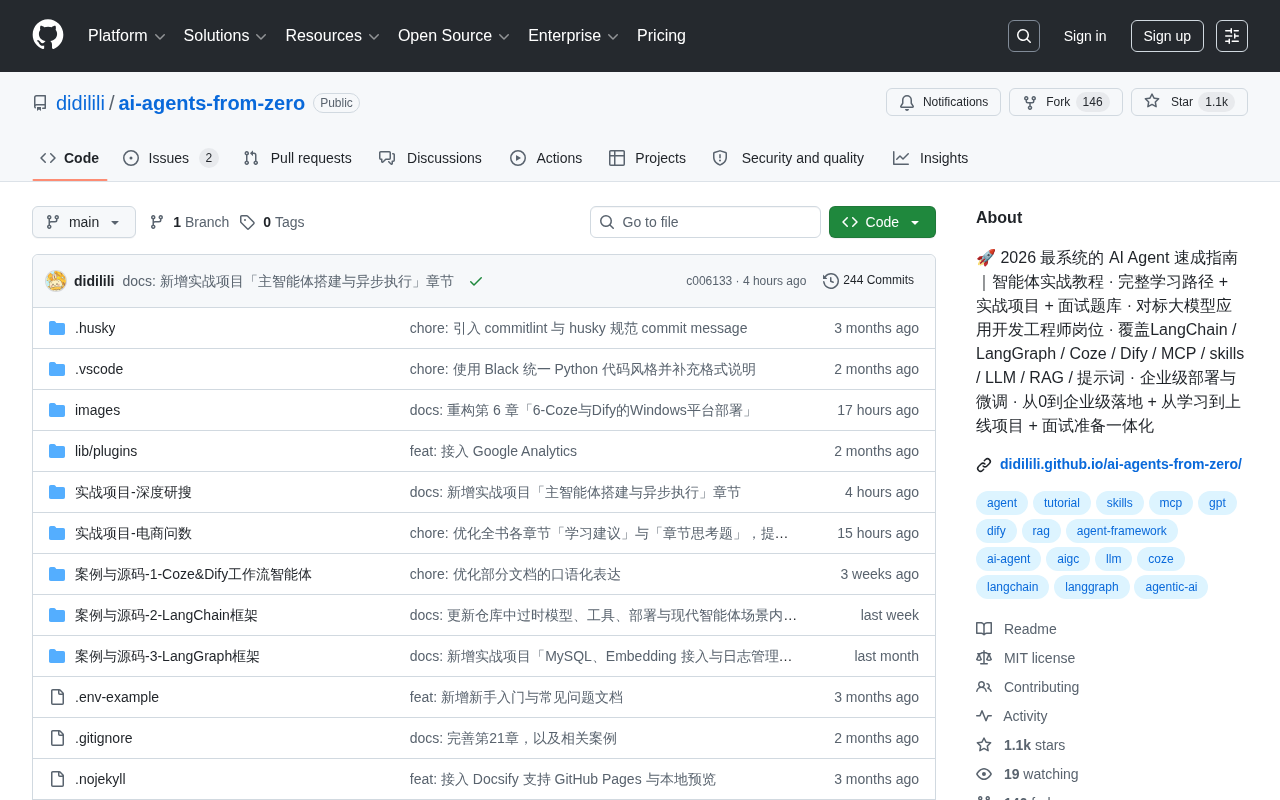Fork the repository button
Screen dimensions: 1280x800
(x=1065, y=102)
